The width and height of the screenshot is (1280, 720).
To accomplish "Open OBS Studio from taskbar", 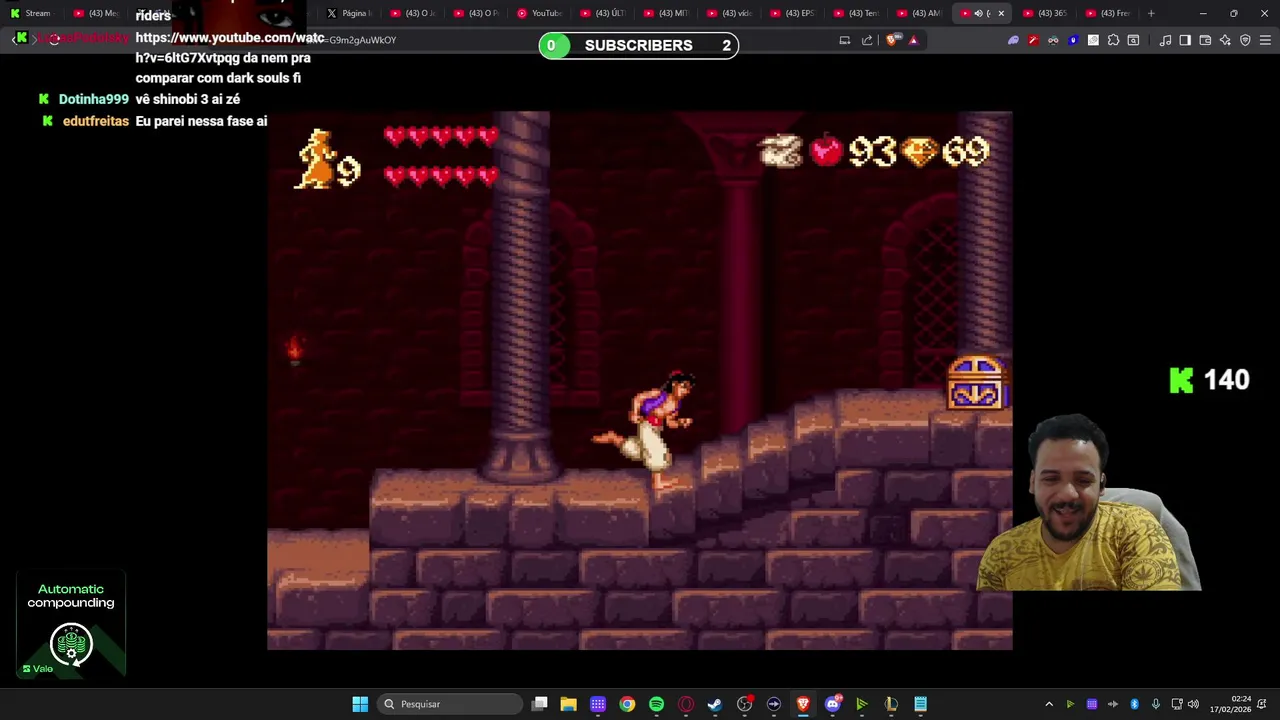I will click(744, 704).
